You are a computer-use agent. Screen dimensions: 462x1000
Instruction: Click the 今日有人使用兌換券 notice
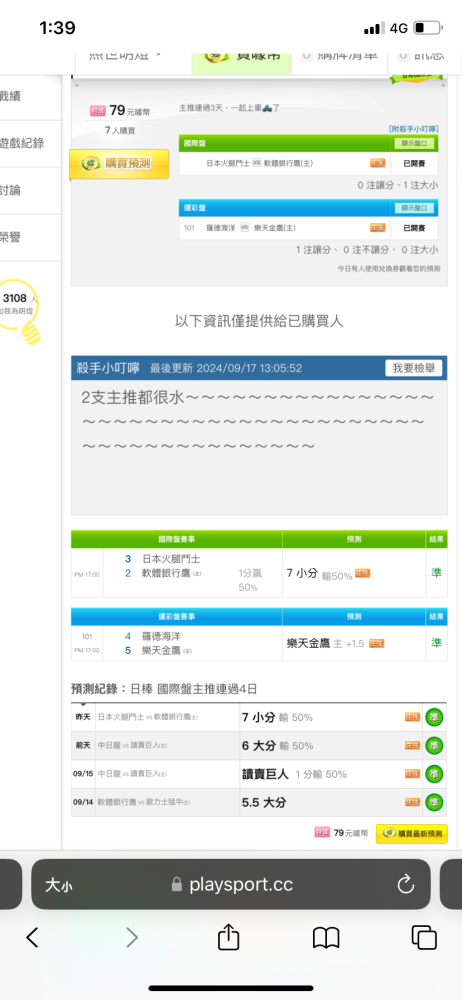[389, 269]
